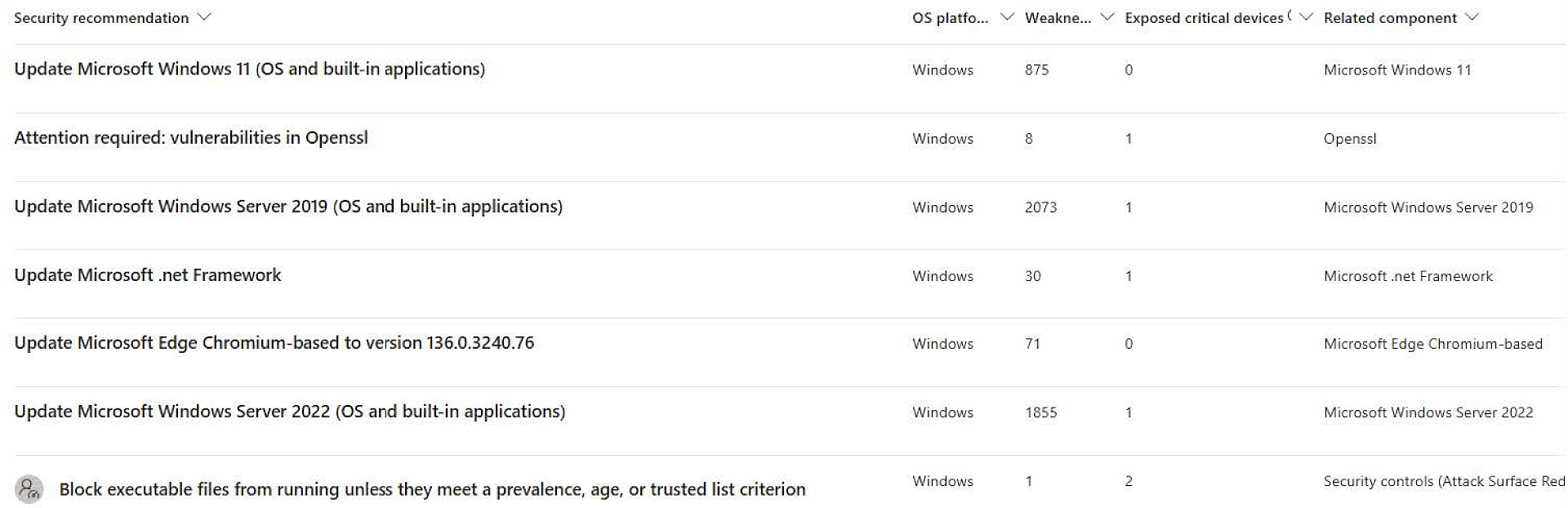
Task: Open Weaknesses column dropdown chevron
Action: tap(1107, 17)
